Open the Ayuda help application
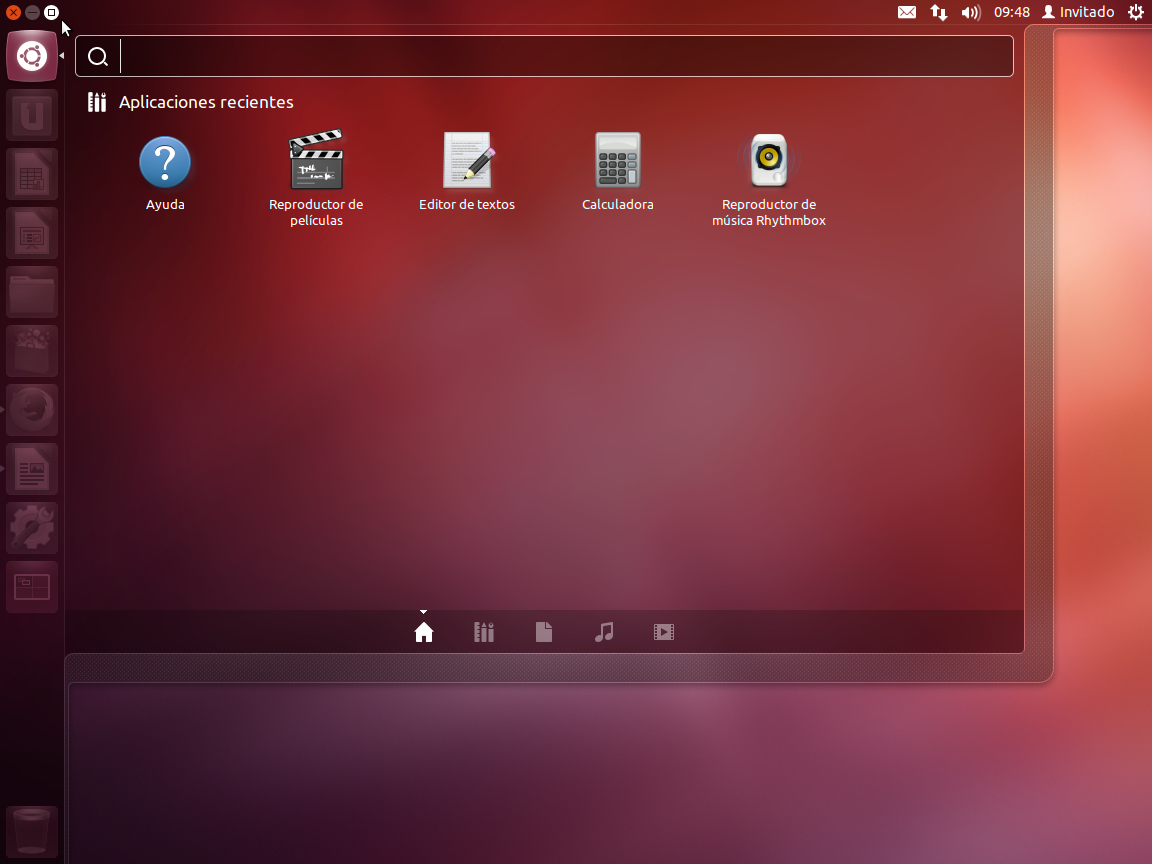Screen dimensions: 1152x864 (x=165, y=163)
